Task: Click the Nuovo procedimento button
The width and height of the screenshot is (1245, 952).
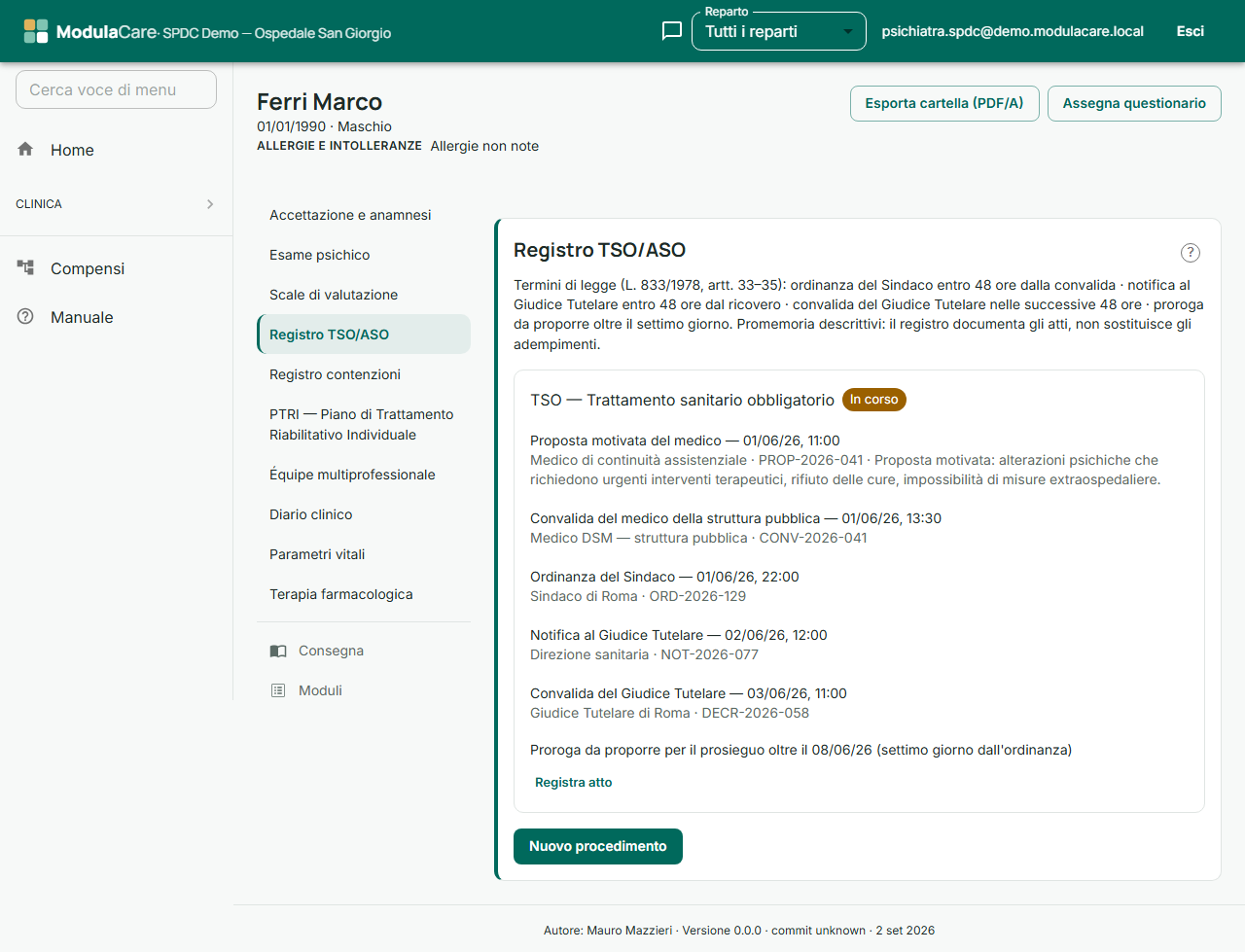Action: 598,846
